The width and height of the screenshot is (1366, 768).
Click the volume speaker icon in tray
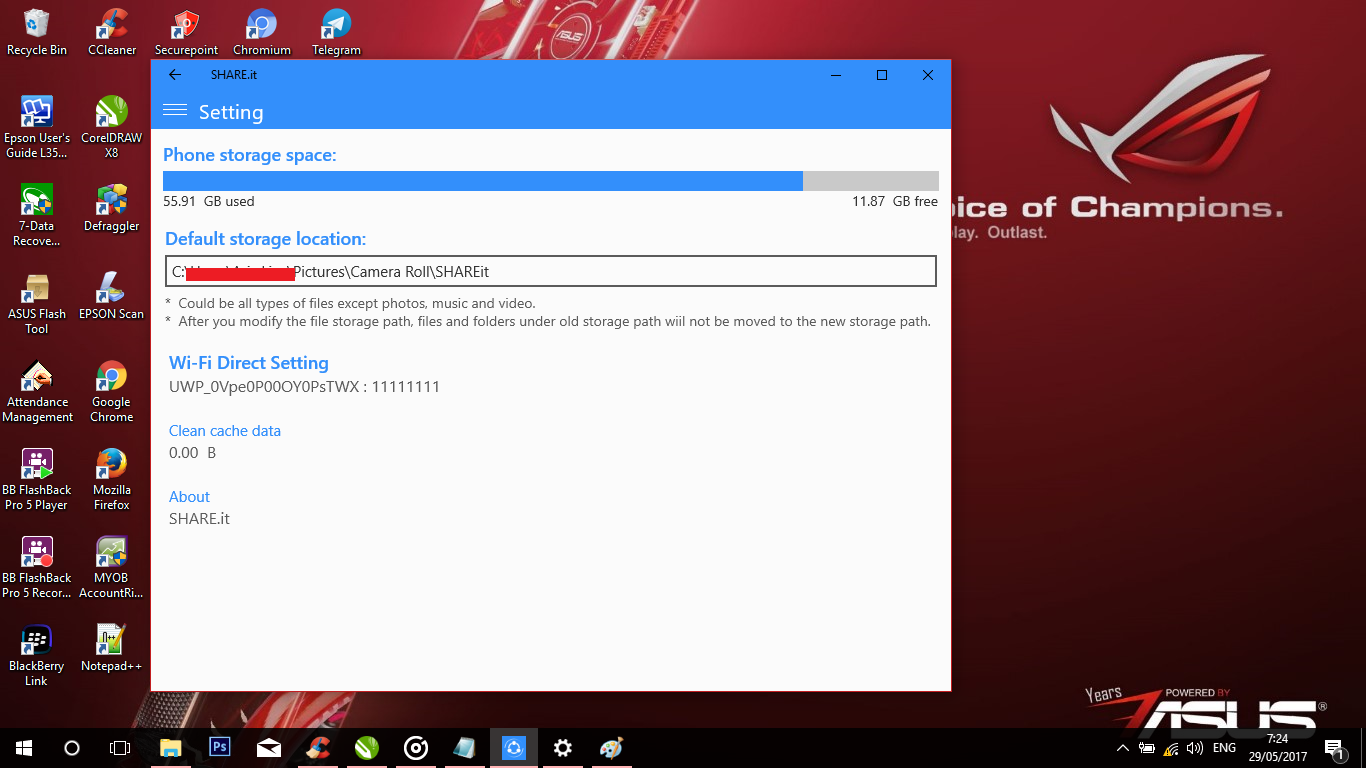(x=1196, y=747)
